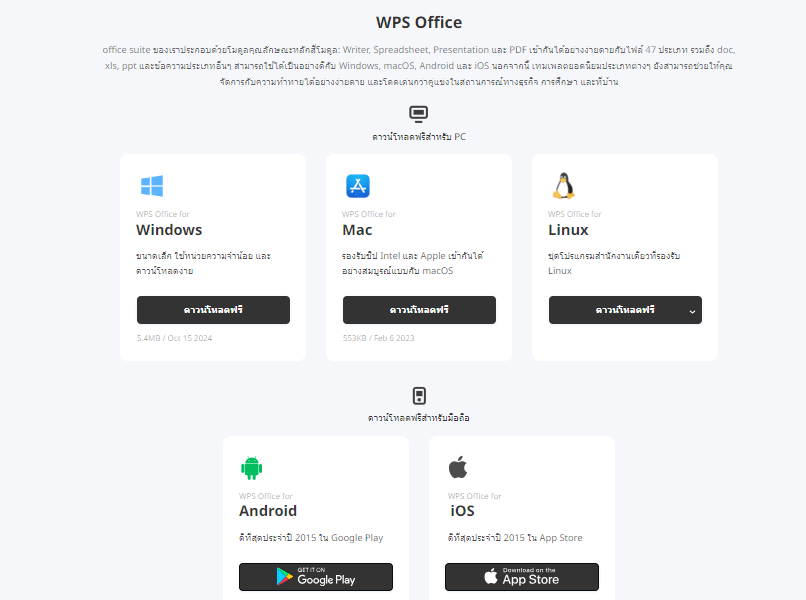Click the Windows logo icon

coord(152,186)
